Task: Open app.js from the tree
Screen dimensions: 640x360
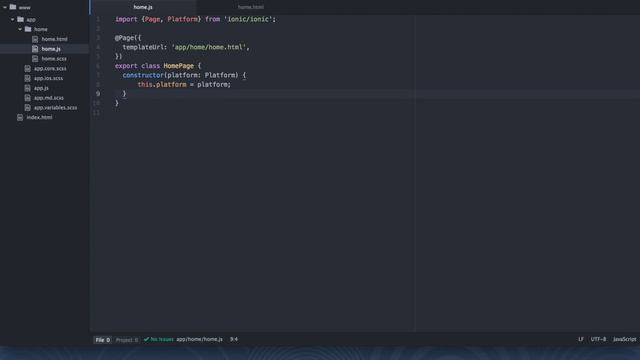Action: (41, 88)
